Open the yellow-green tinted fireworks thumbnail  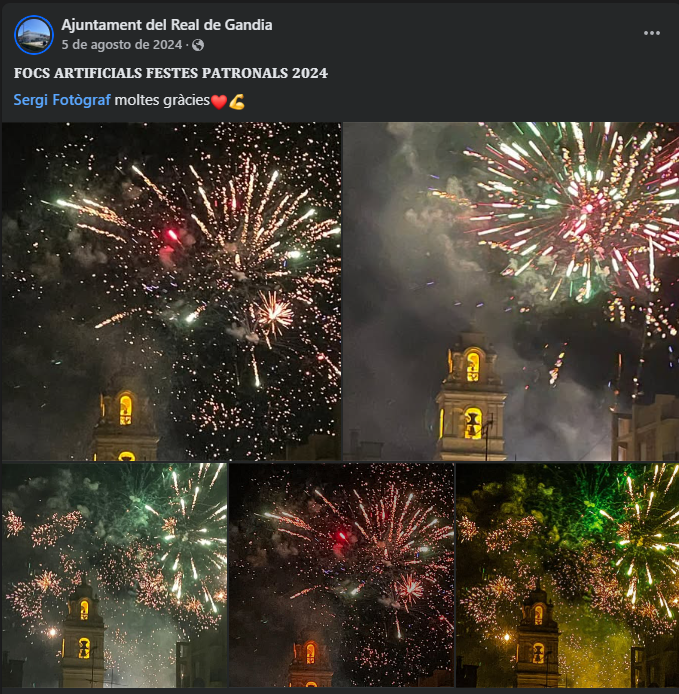pos(567,575)
